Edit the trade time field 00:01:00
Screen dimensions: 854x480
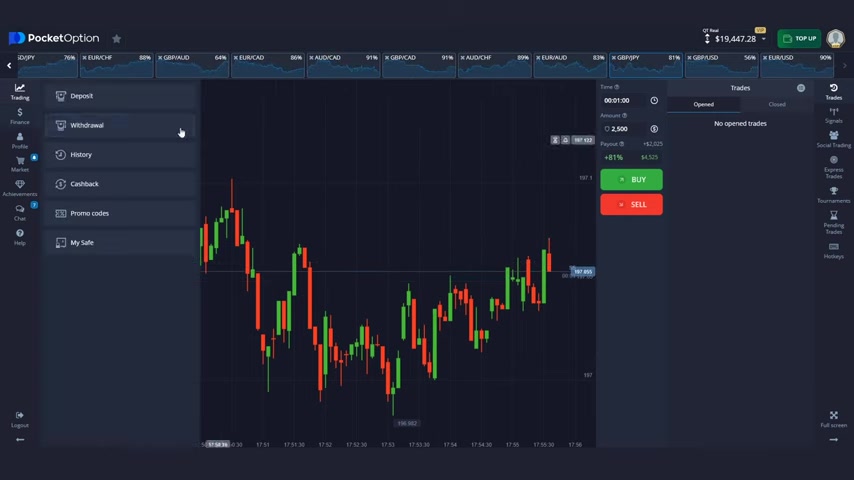[625, 101]
